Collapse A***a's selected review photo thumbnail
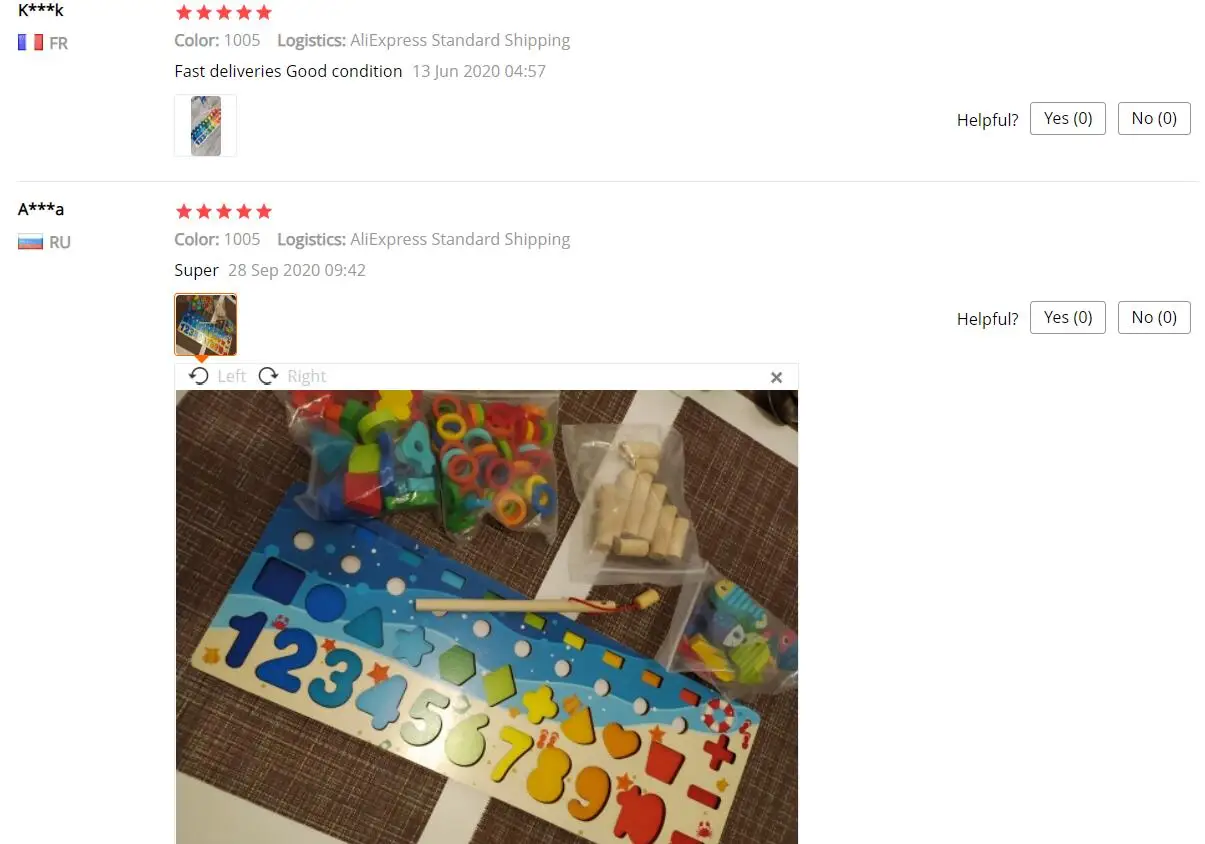1205x844 pixels. coord(205,324)
